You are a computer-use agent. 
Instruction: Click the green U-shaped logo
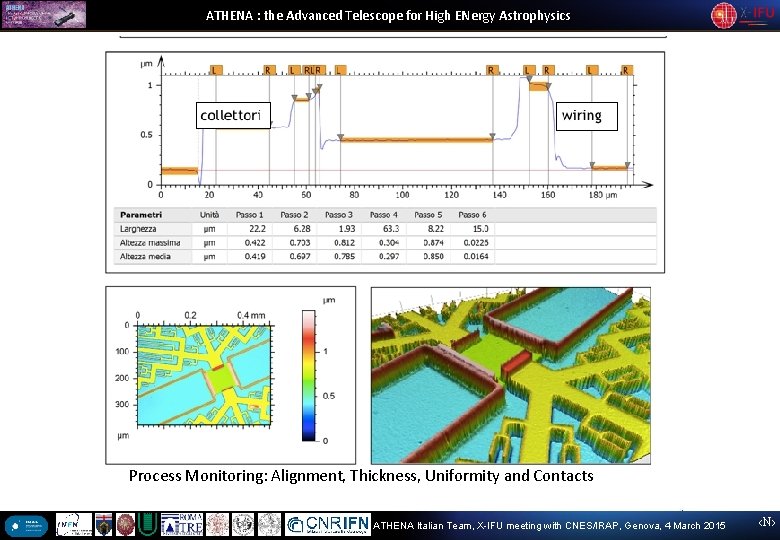point(148,524)
